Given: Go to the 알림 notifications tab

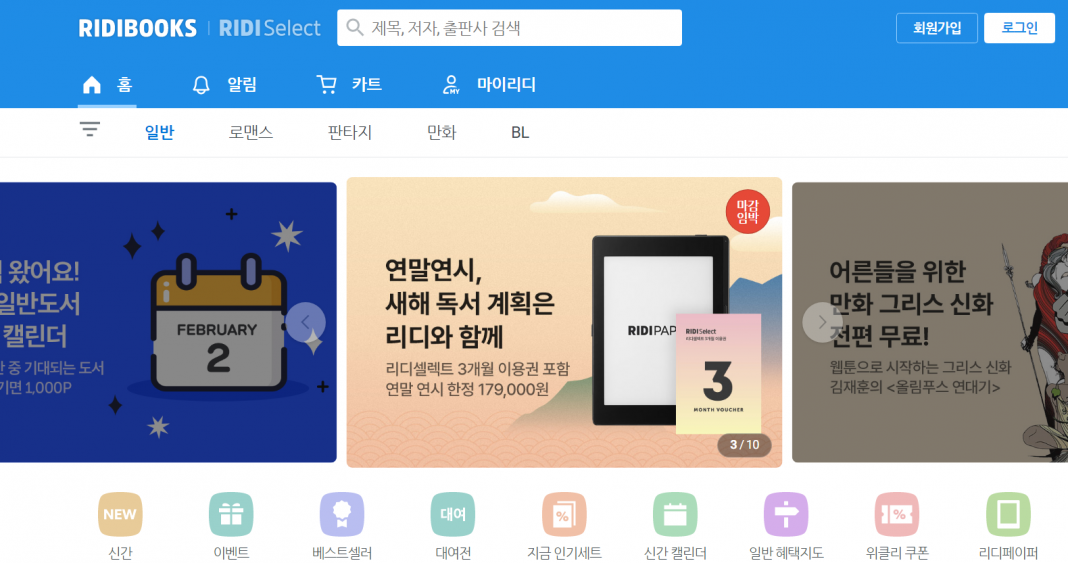Looking at the screenshot, I should point(225,84).
